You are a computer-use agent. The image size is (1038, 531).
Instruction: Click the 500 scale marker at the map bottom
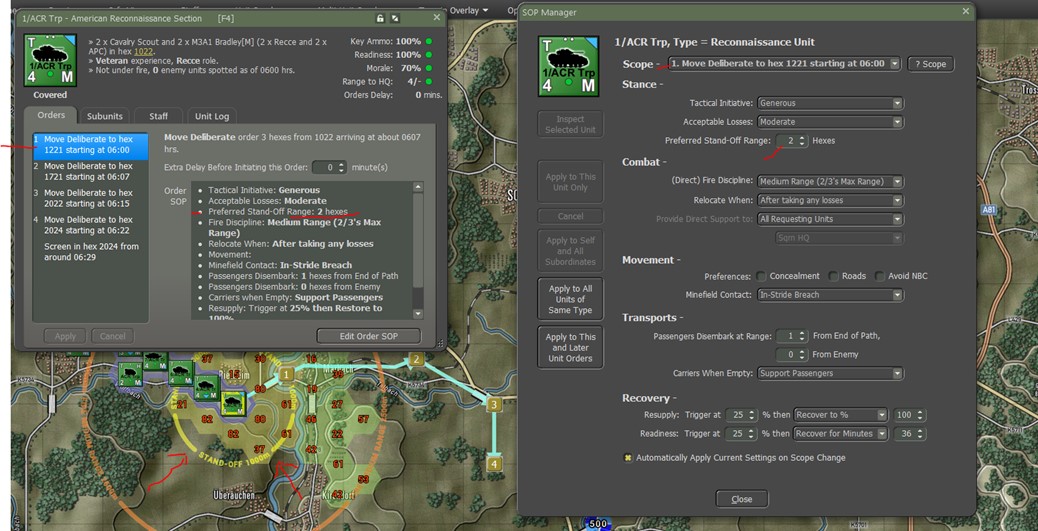[x=598, y=524]
